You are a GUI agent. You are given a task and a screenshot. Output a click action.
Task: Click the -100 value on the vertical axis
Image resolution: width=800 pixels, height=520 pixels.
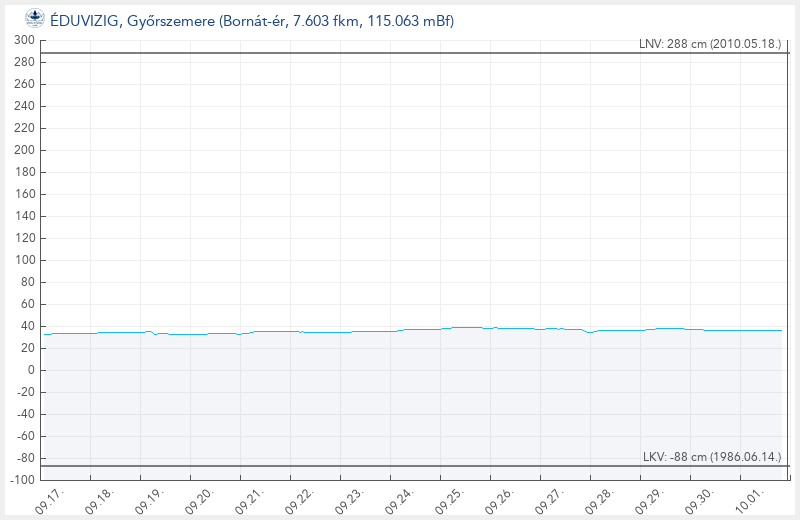21,480
